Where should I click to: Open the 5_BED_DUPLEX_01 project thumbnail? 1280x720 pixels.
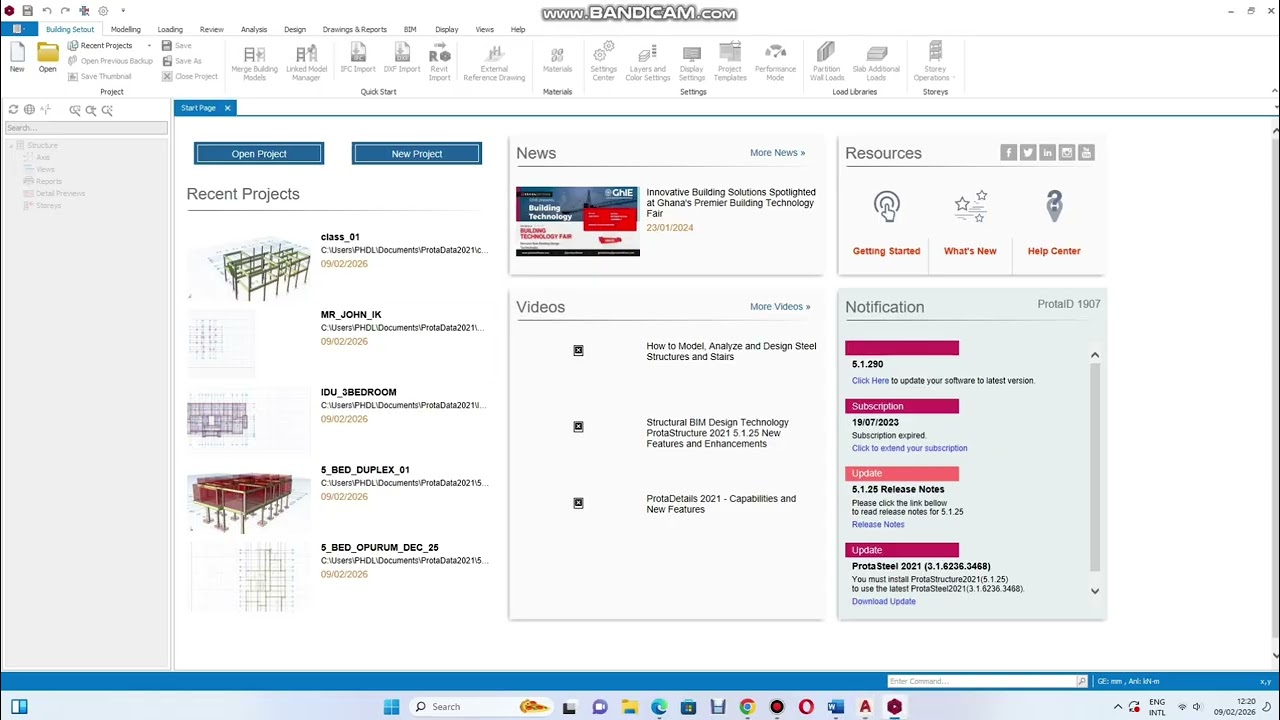tap(249, 501)
